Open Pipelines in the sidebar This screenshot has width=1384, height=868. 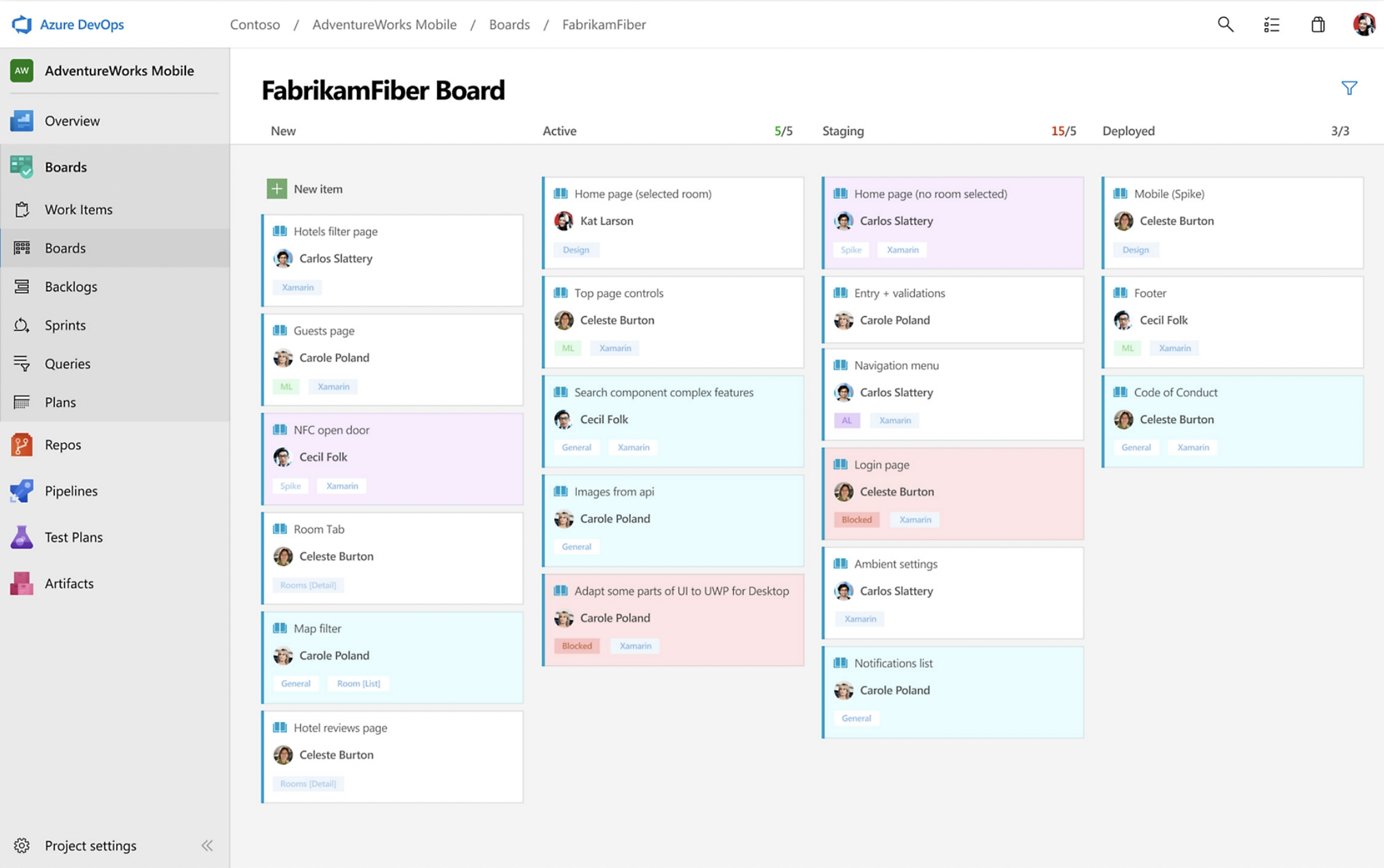click(x=71, y=491)
